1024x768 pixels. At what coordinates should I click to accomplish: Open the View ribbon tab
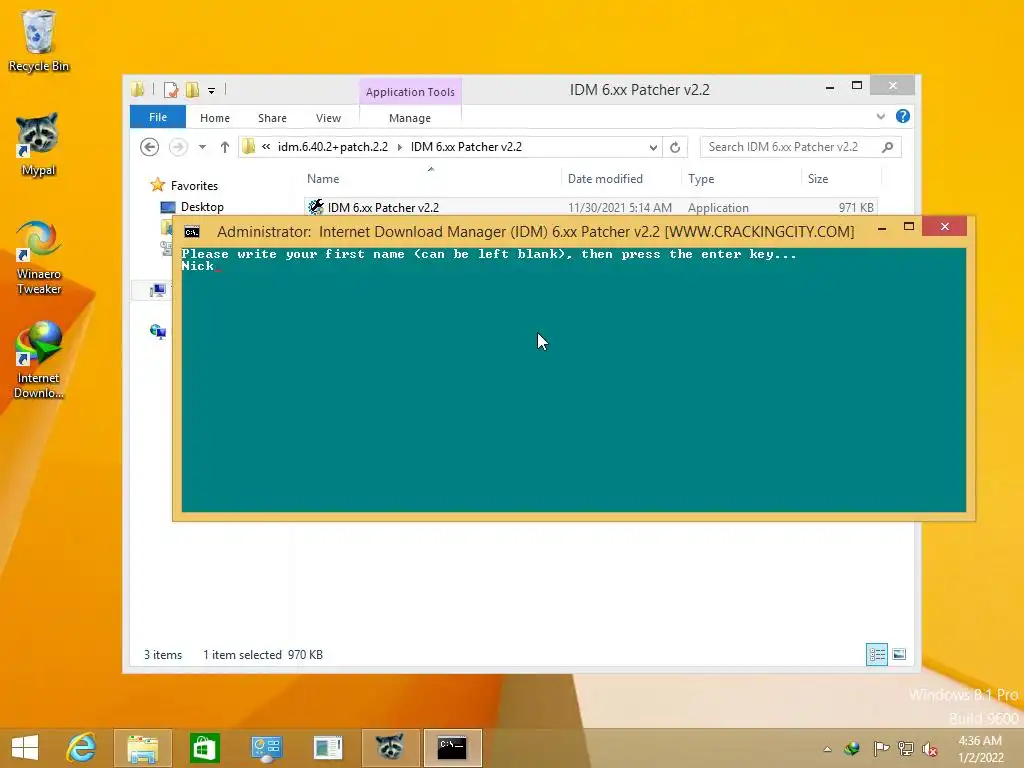point(328,118)
